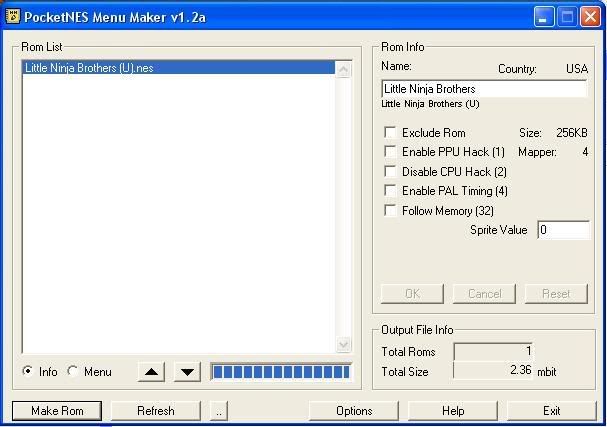Click the Mapper value 4

tap(585, 152)
